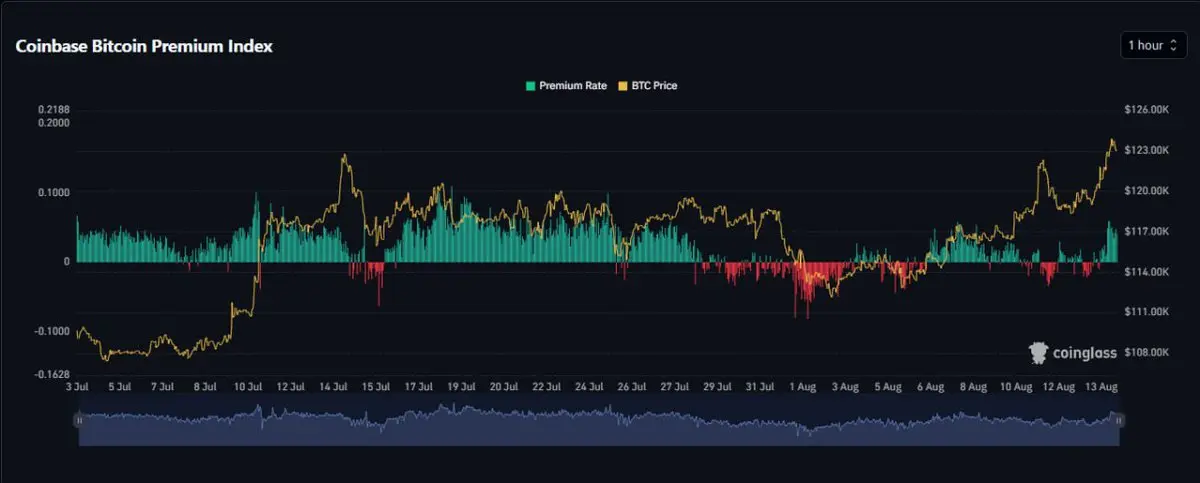
Task: Grab the right range slider handle
Action: point(1119,421)
